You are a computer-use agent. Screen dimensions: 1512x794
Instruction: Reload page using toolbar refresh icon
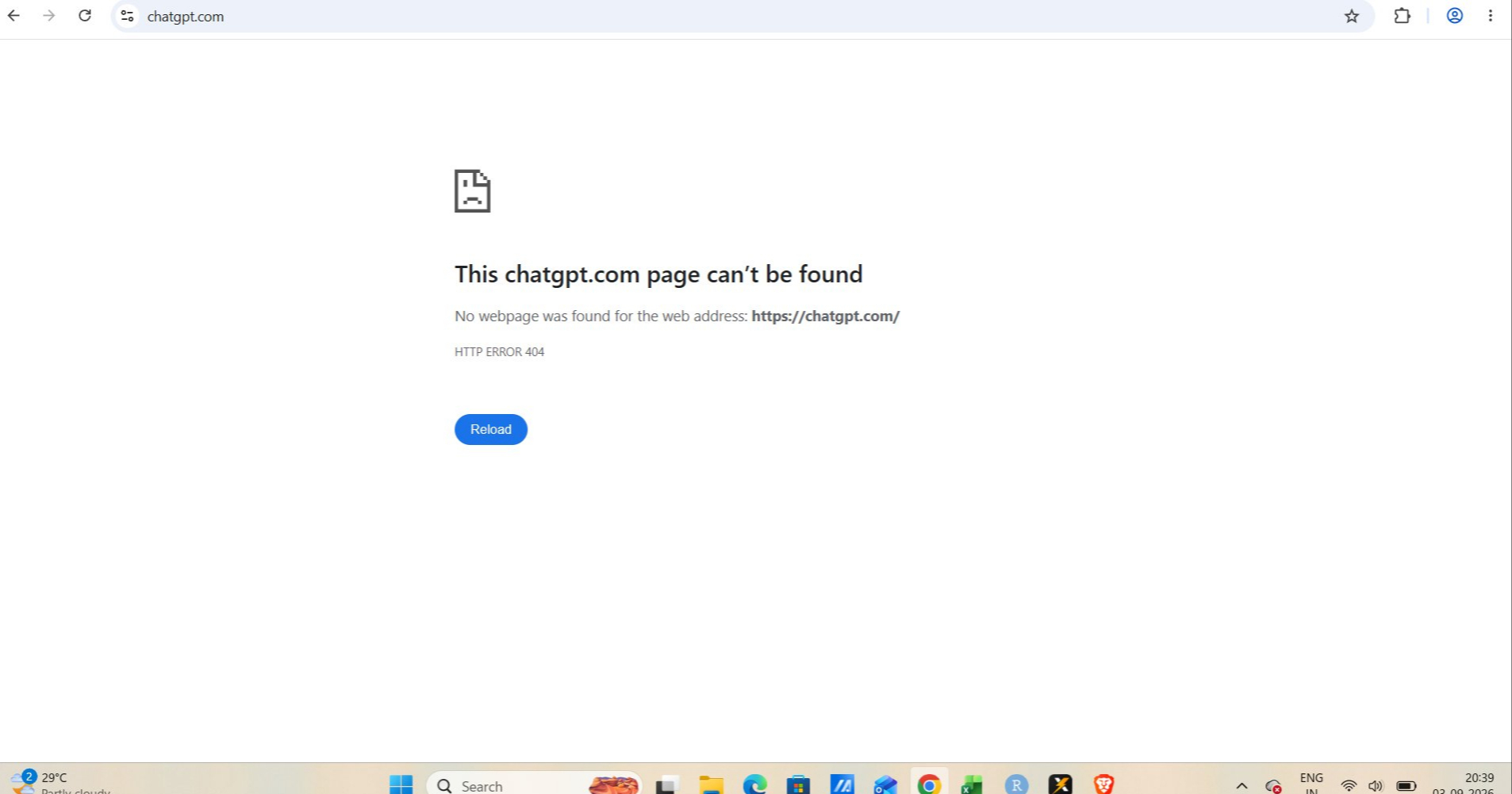(x=85, y=16)
